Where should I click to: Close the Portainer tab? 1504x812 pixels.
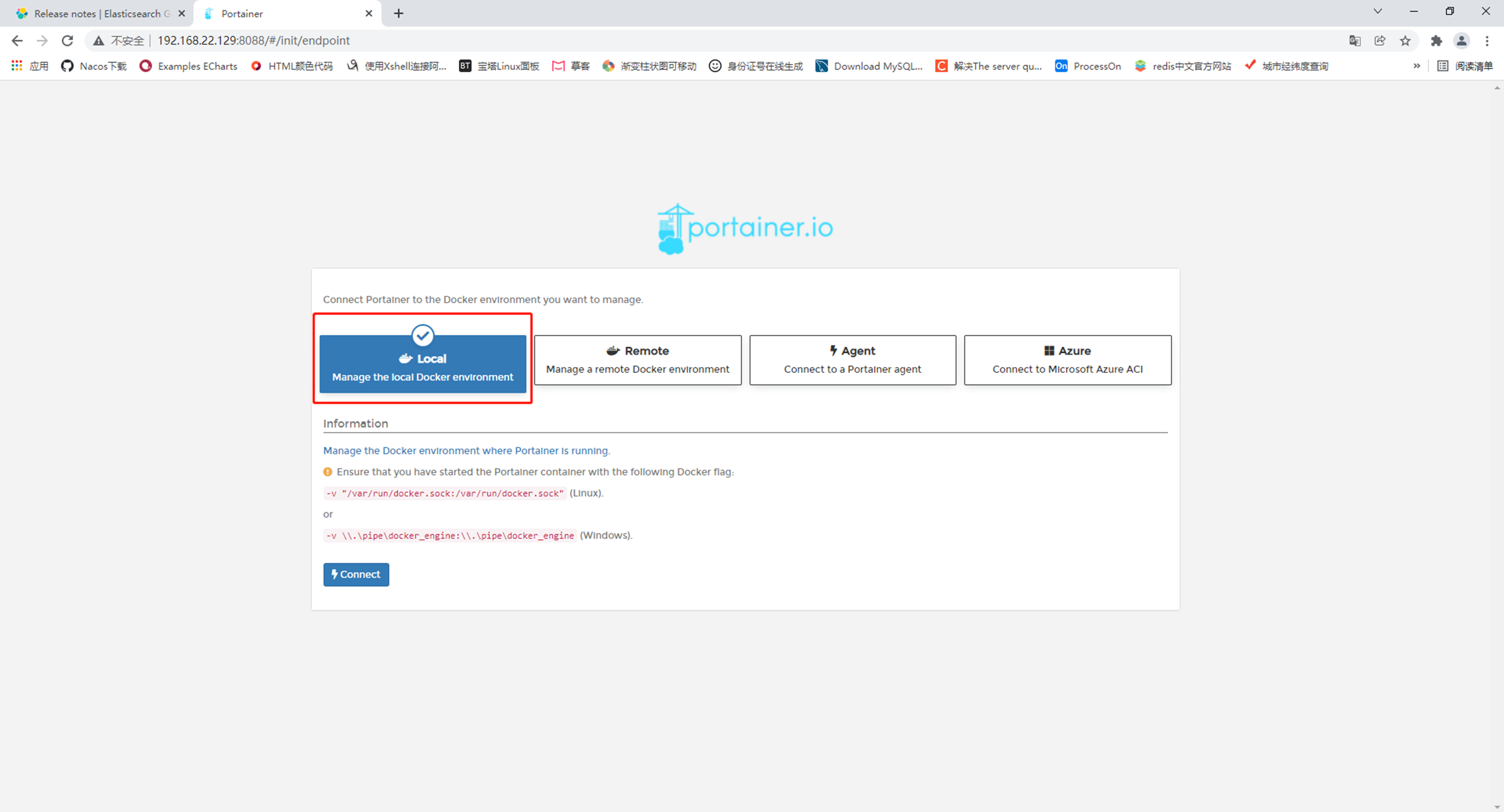point(368,14)
